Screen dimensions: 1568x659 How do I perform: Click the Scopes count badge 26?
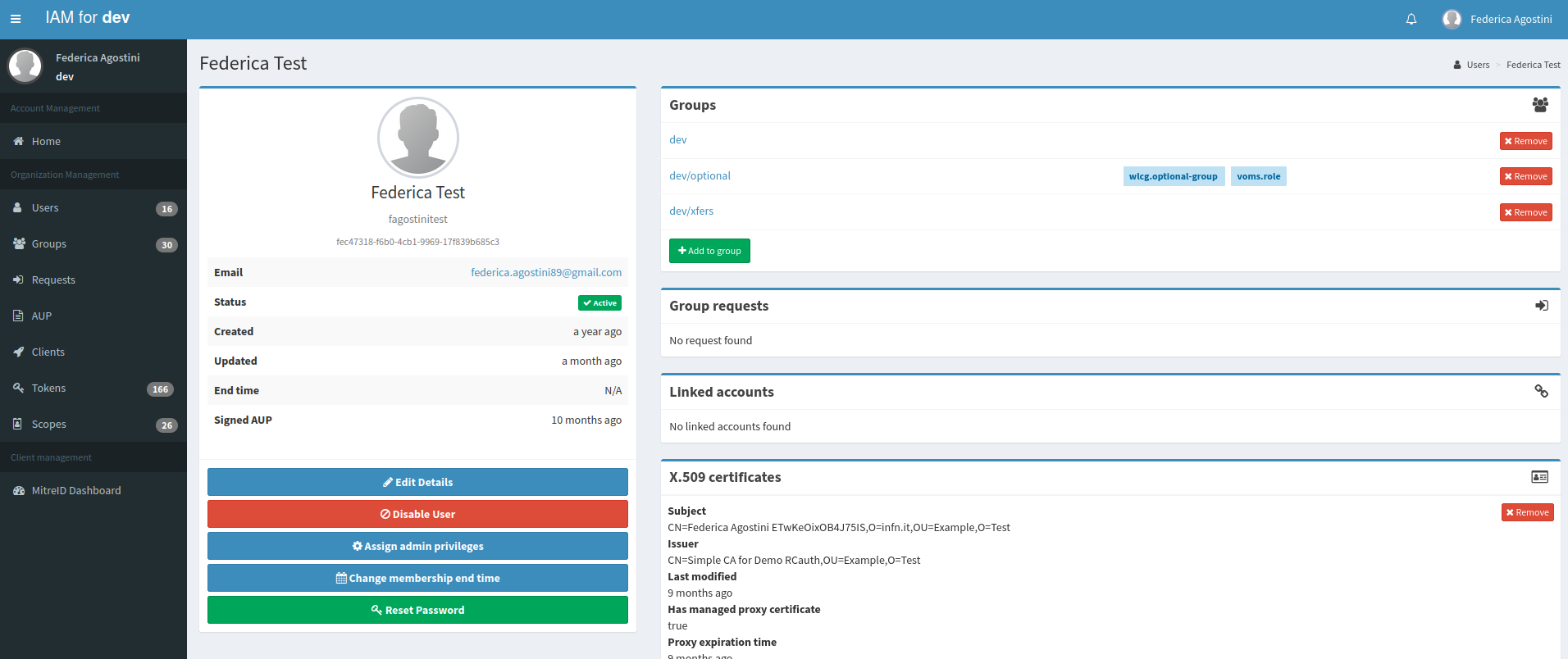pyautogui.click(x=166, y=425)
